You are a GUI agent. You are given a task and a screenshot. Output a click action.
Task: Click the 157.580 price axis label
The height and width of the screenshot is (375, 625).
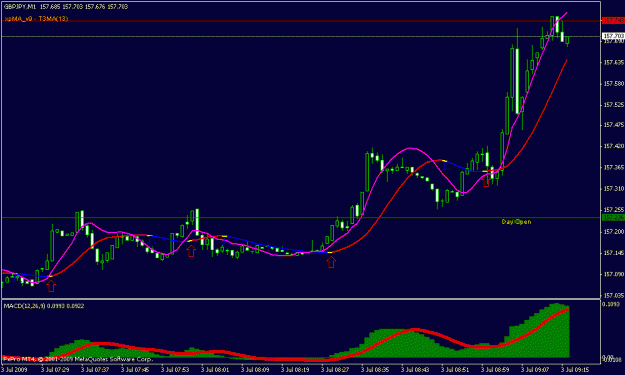pyautogui.click(x=614, y=84)
